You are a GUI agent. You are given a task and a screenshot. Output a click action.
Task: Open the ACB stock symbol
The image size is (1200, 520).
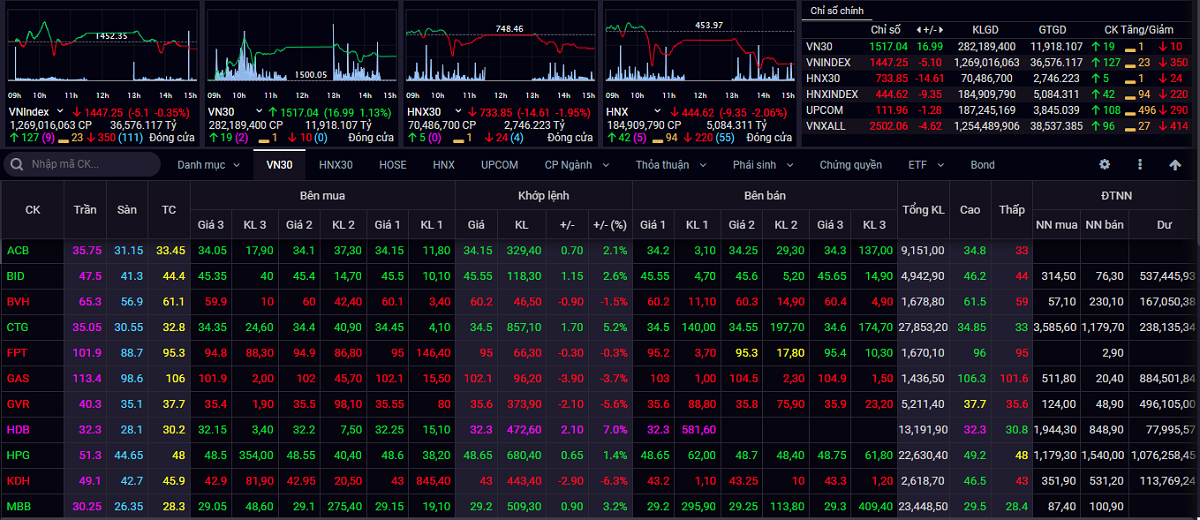pos(16,250)
